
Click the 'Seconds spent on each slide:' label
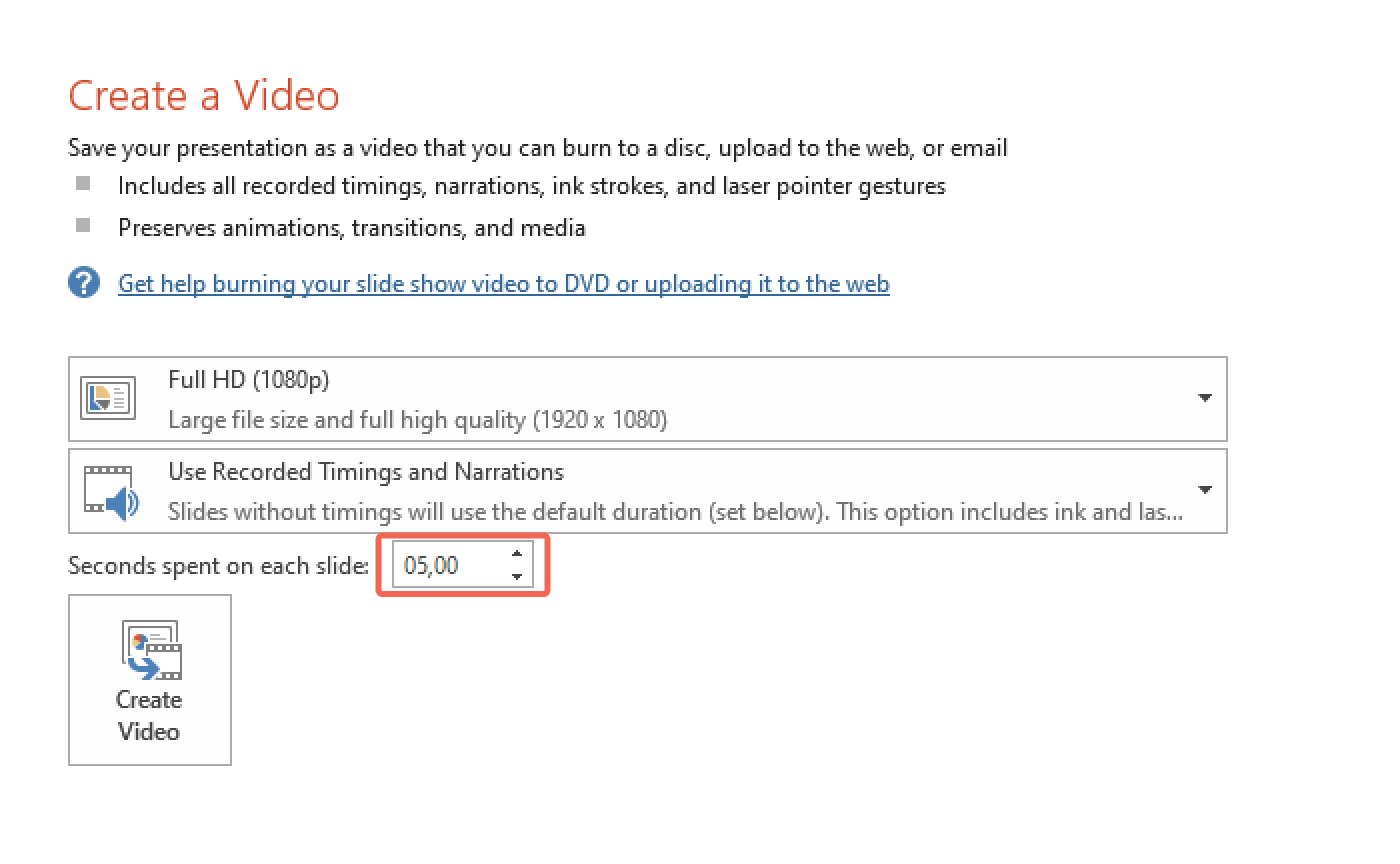pos(219,566)
